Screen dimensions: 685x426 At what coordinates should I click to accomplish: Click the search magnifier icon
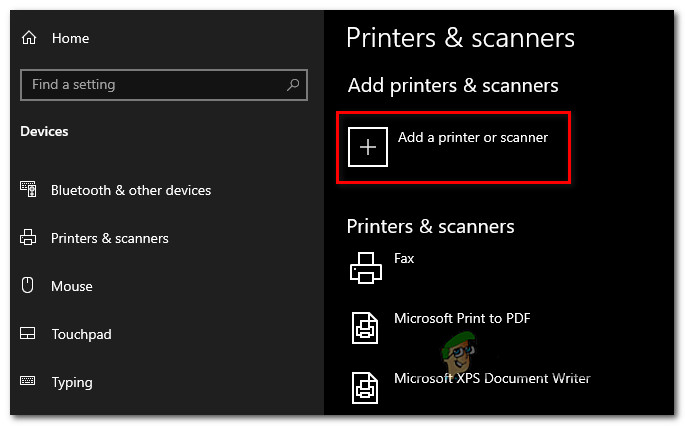click(x=294, y=85)
